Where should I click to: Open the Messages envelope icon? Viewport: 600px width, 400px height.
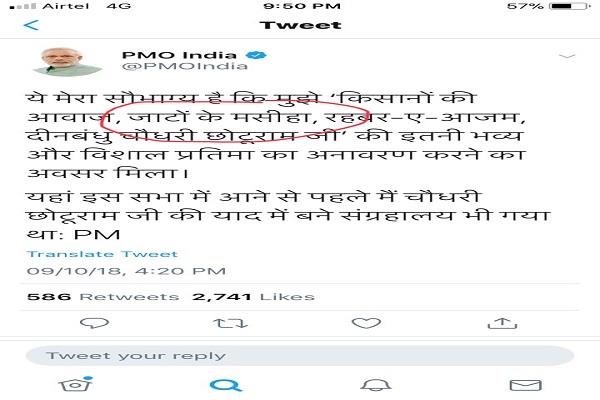[x=526, y=385]
